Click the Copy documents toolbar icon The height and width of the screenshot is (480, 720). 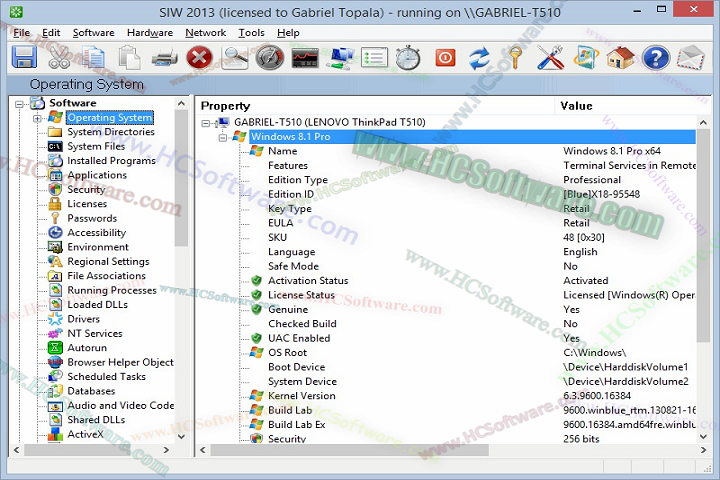click(x=94, y=58)
